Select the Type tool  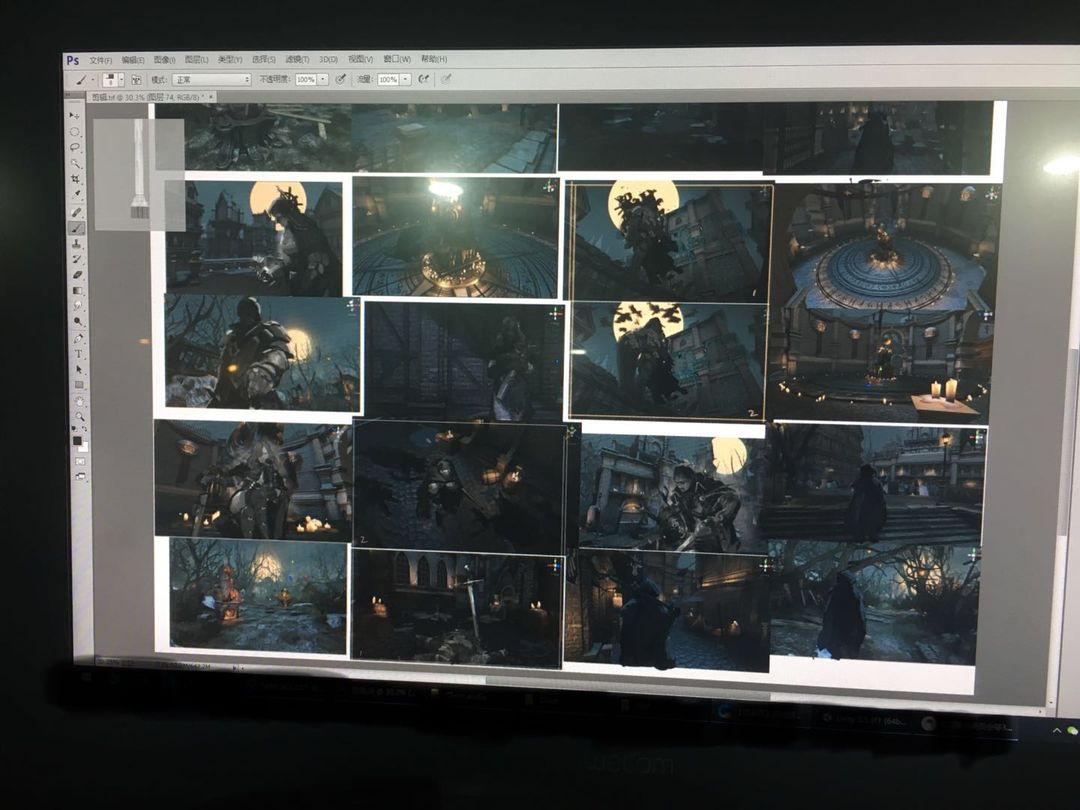point(79,354)
